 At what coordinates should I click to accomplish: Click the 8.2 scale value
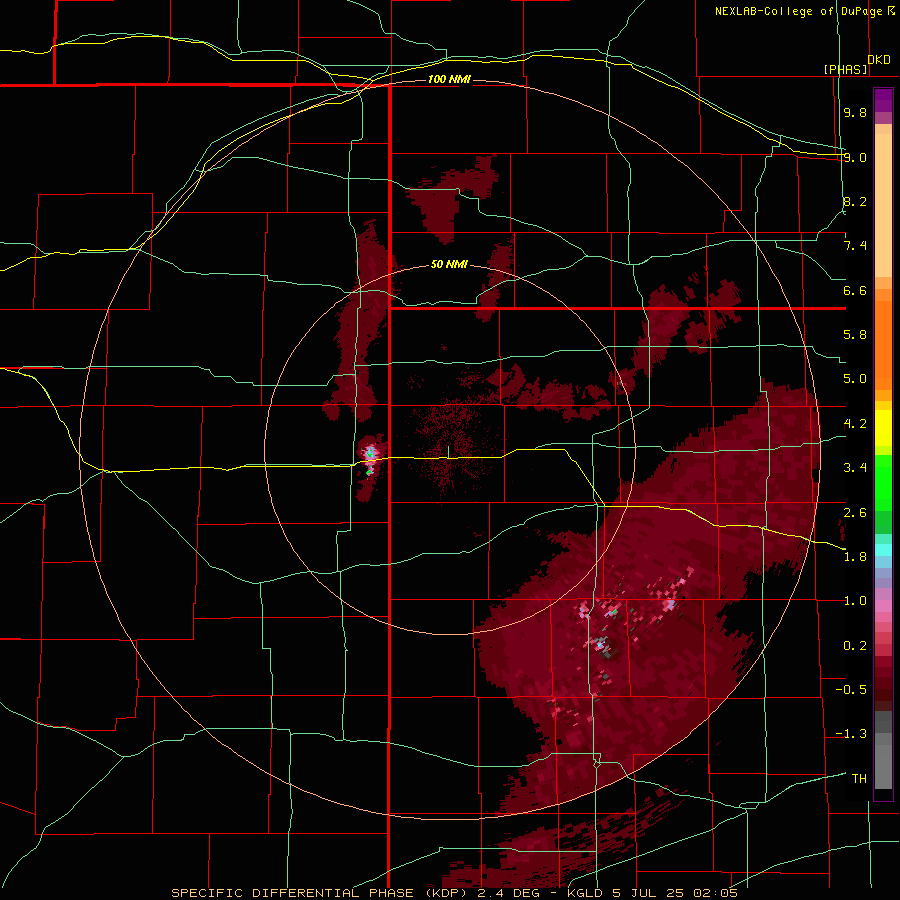pyautogui.click(x=855, y=201)
